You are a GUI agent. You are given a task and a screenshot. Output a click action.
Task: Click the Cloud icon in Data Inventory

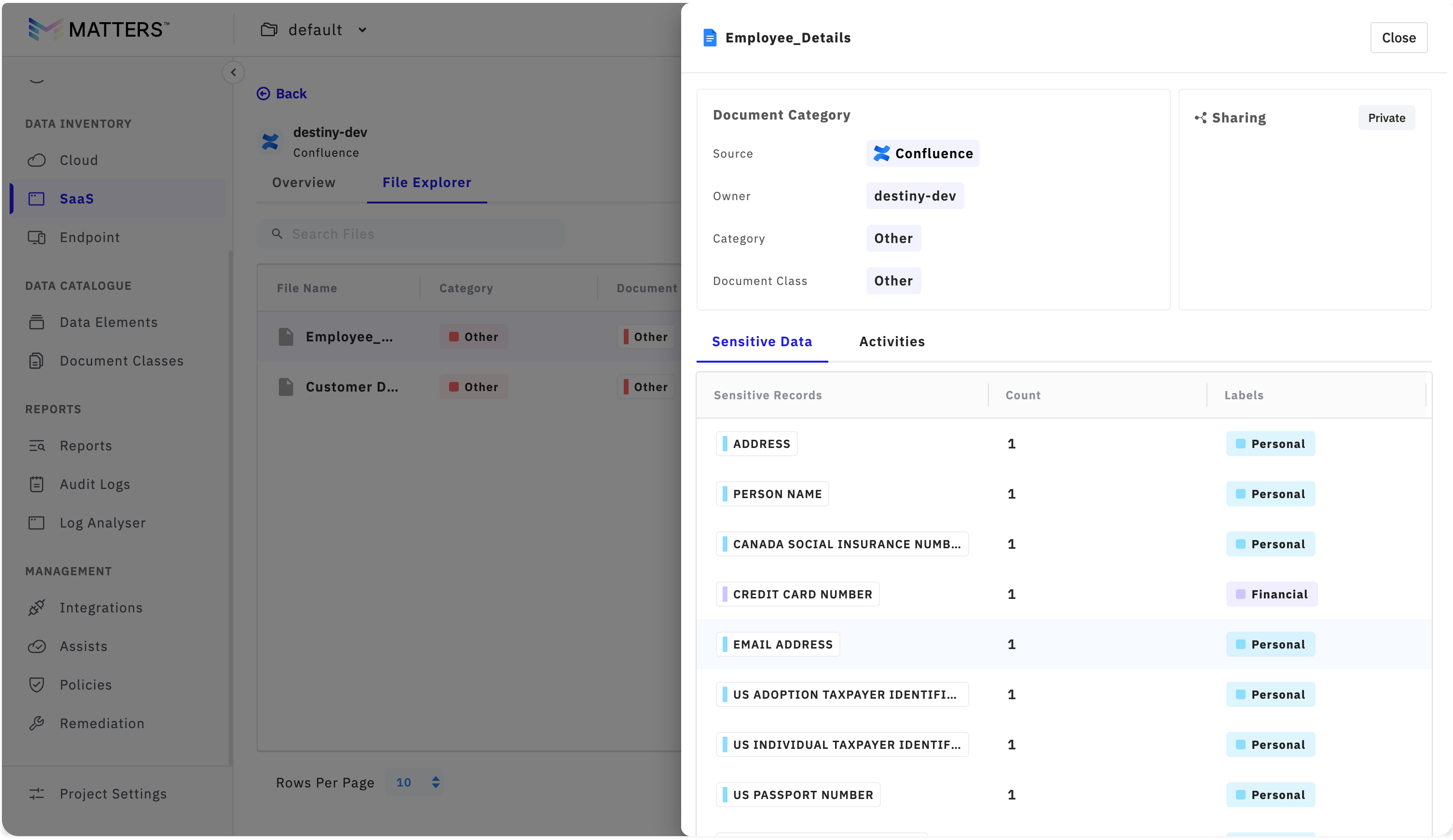coord(36,160)
